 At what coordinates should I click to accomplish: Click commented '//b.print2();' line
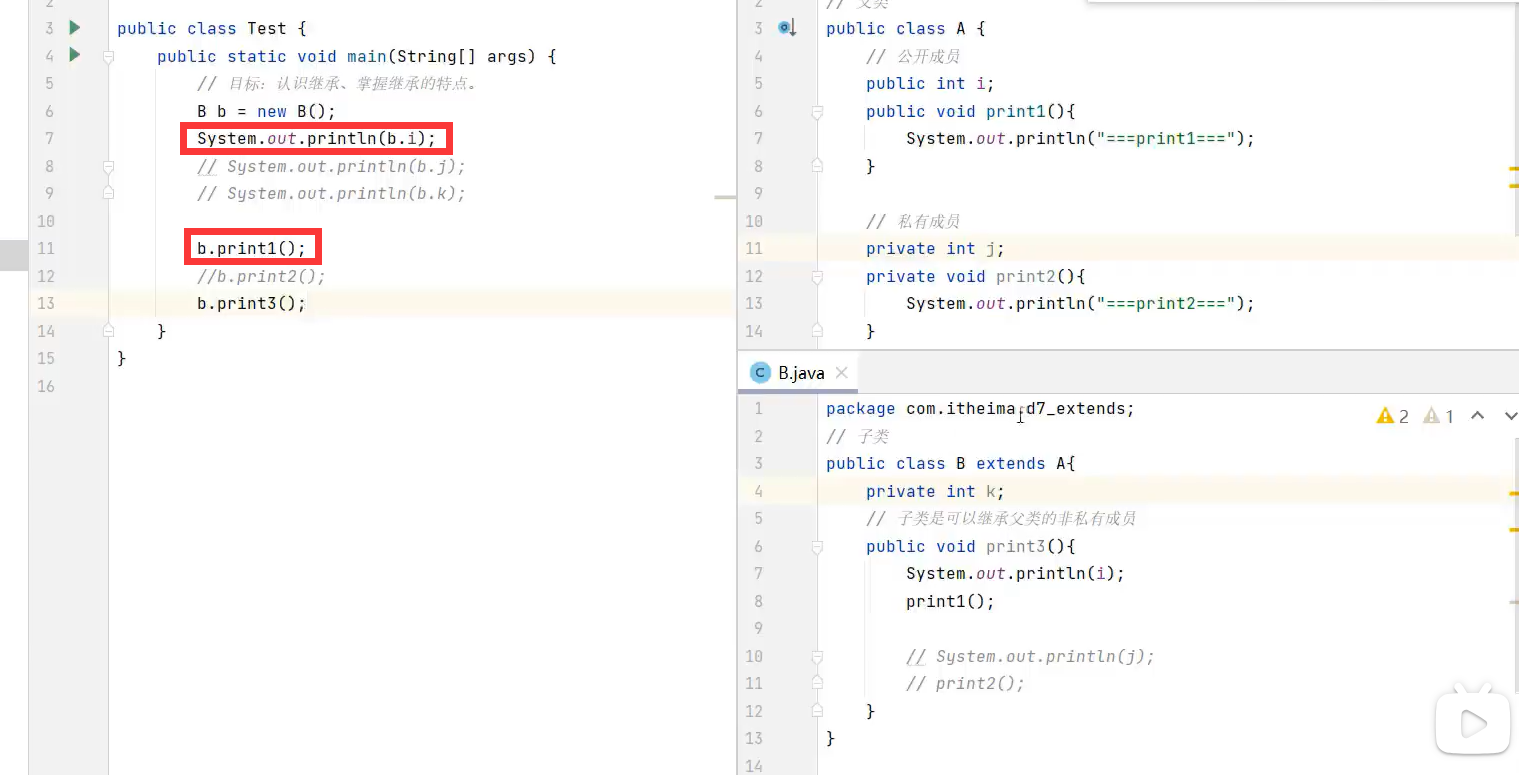point(261,276)
